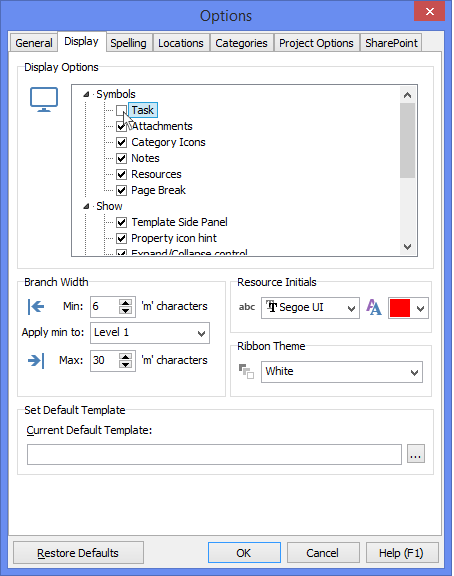The image size is (454, 576).
Task: Click the Restore Defaults button
Action: (x=78, y=553)
